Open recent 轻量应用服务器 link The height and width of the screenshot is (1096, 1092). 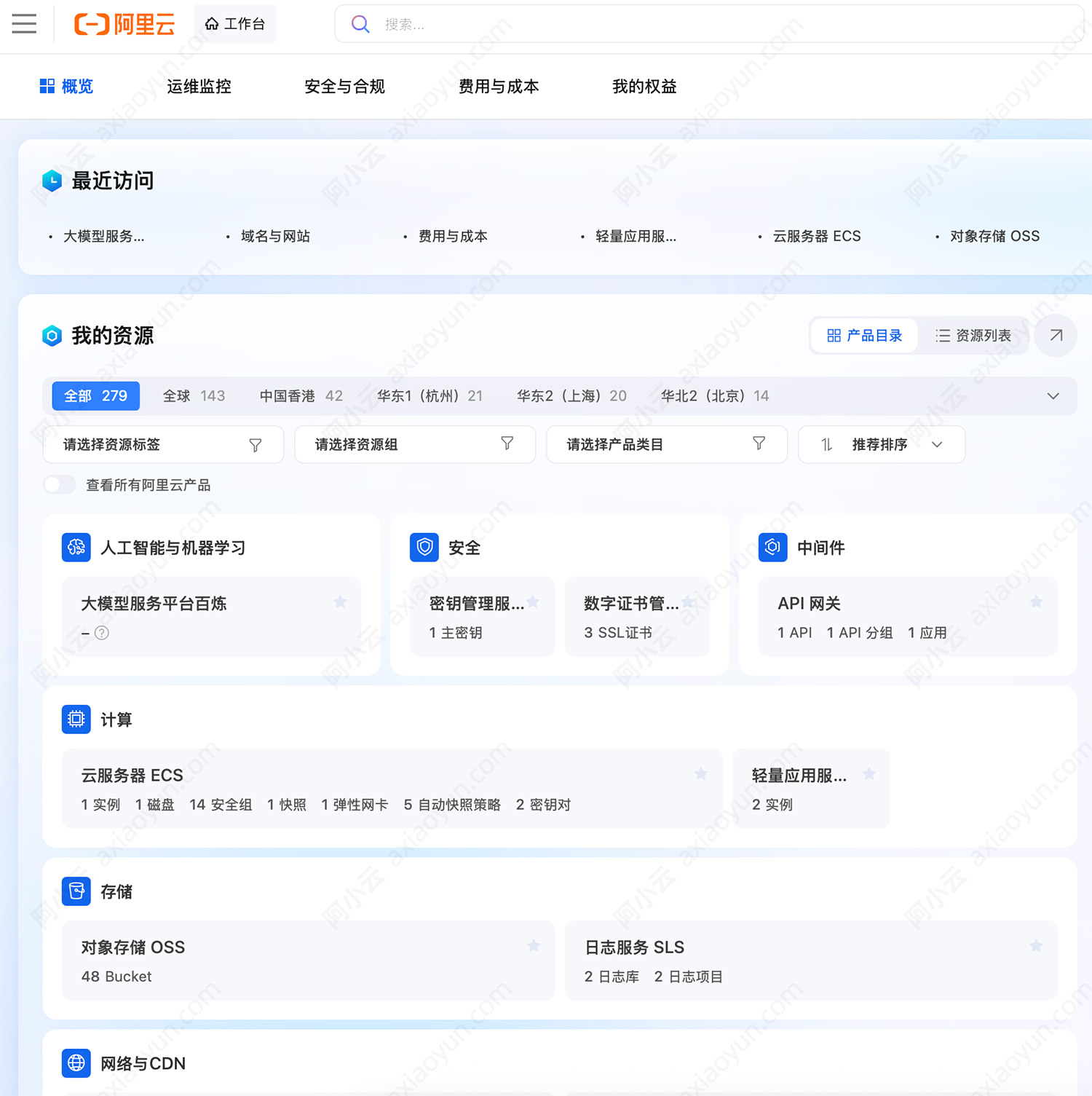(x=636, y=236)
